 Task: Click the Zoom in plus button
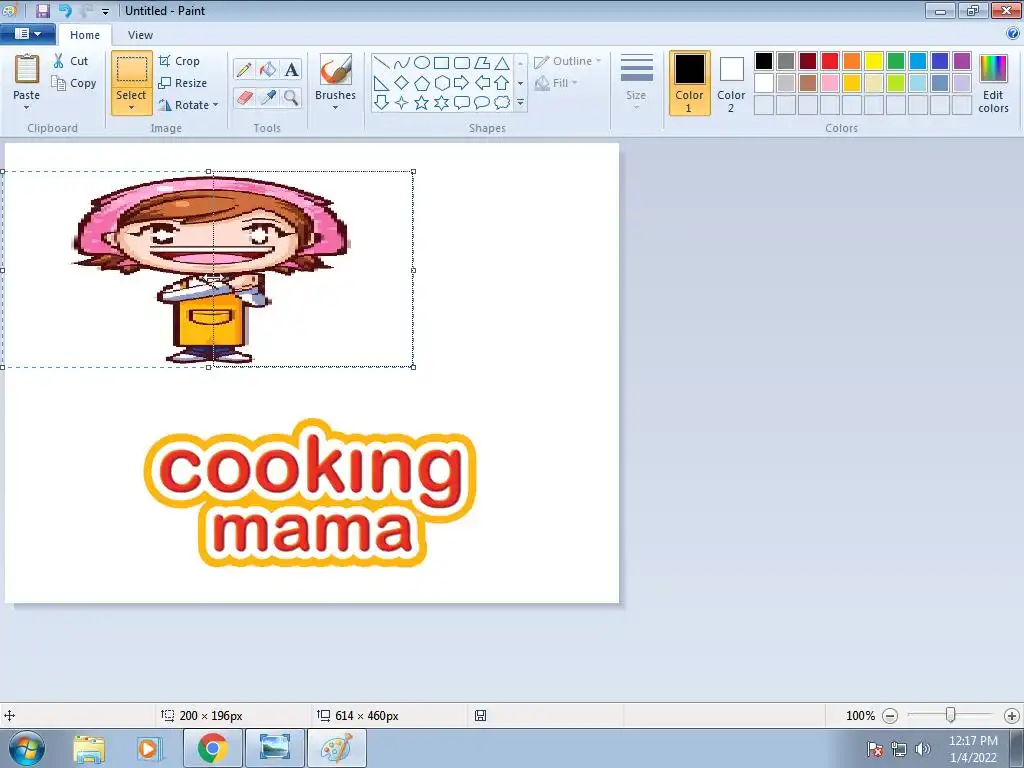1012,716
